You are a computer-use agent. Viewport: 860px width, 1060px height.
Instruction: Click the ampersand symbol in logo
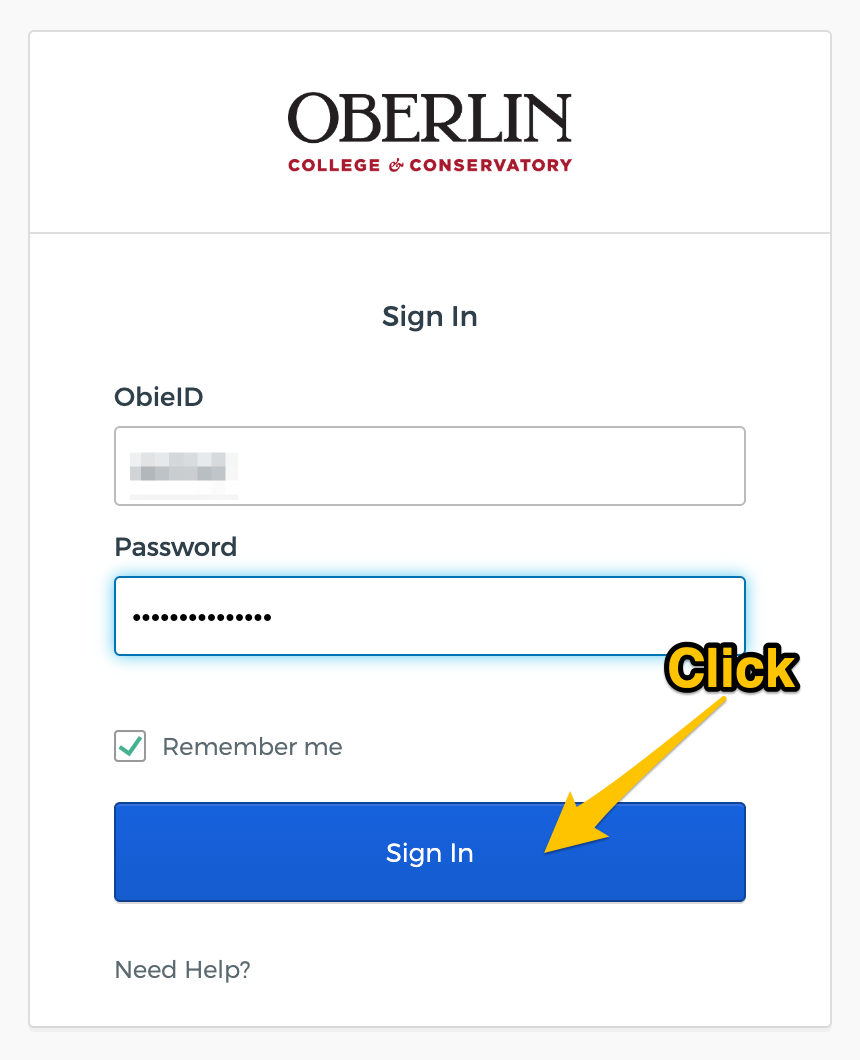[x=396, y=165]
